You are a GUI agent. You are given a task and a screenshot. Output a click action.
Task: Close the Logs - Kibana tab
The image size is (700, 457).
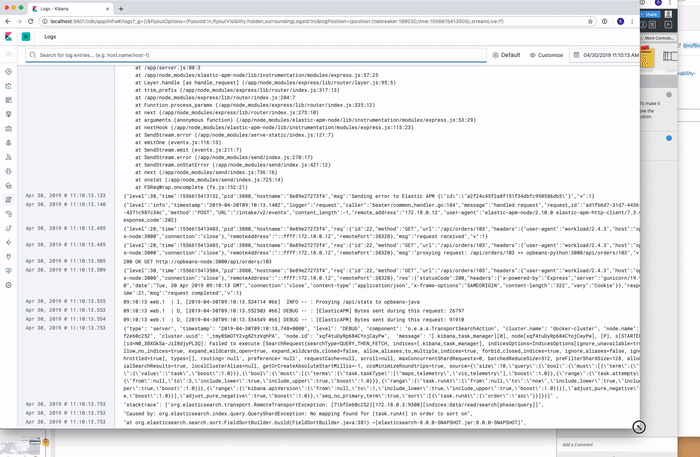click(108, 8)
